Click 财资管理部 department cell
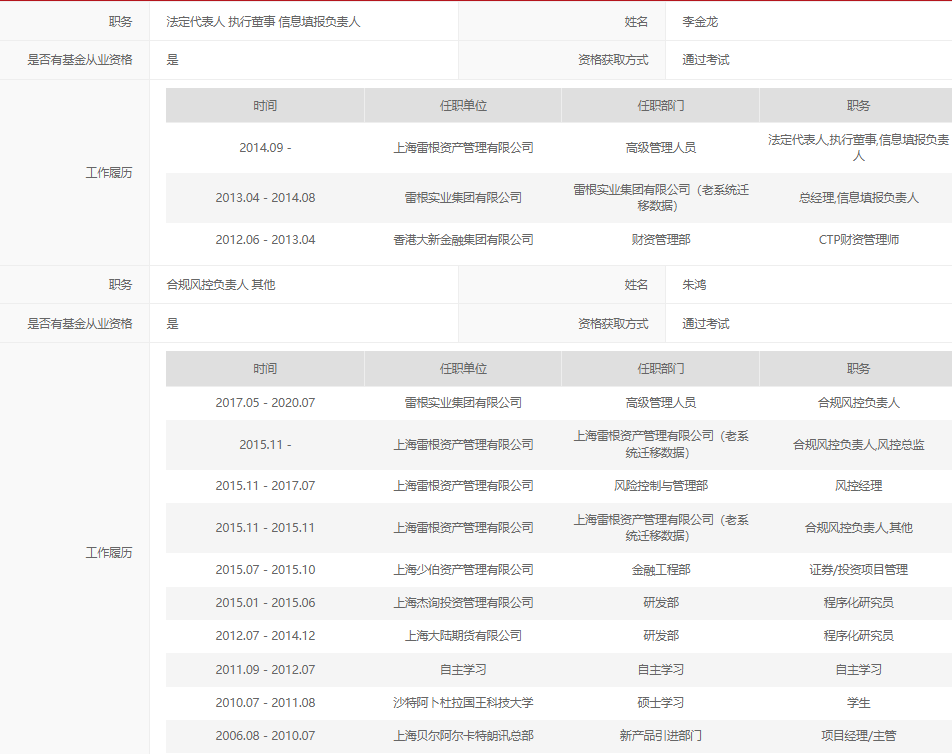Screen dimensions: 952x754 point(661,240)
